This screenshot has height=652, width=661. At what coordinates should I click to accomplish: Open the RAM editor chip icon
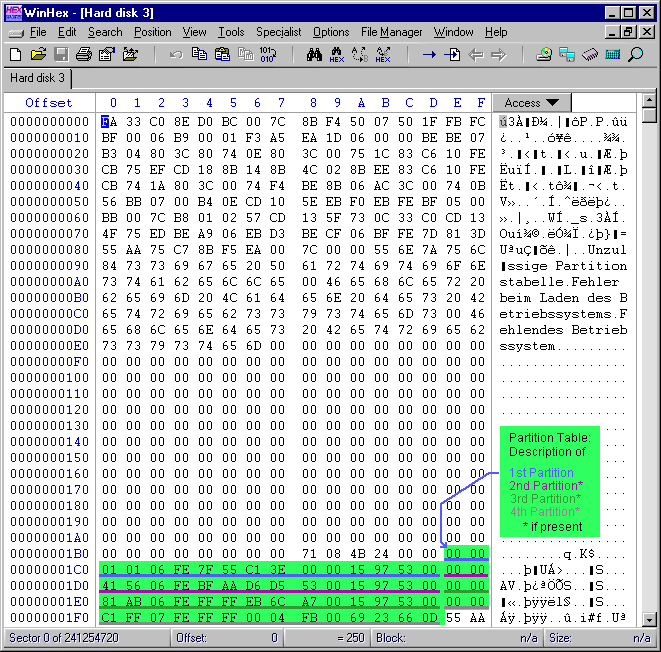pos(590,55)
